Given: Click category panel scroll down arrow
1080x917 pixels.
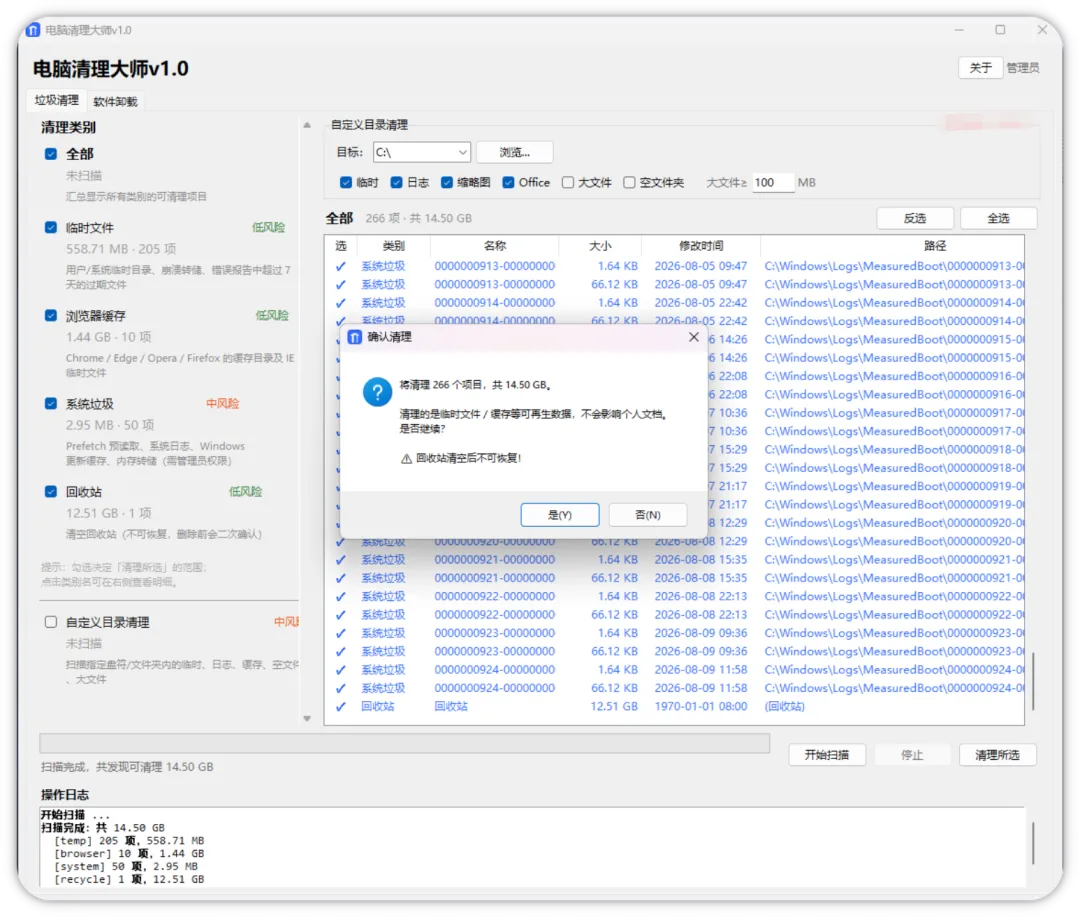Looking at the screenshot, I should click(x=307, y=719).
